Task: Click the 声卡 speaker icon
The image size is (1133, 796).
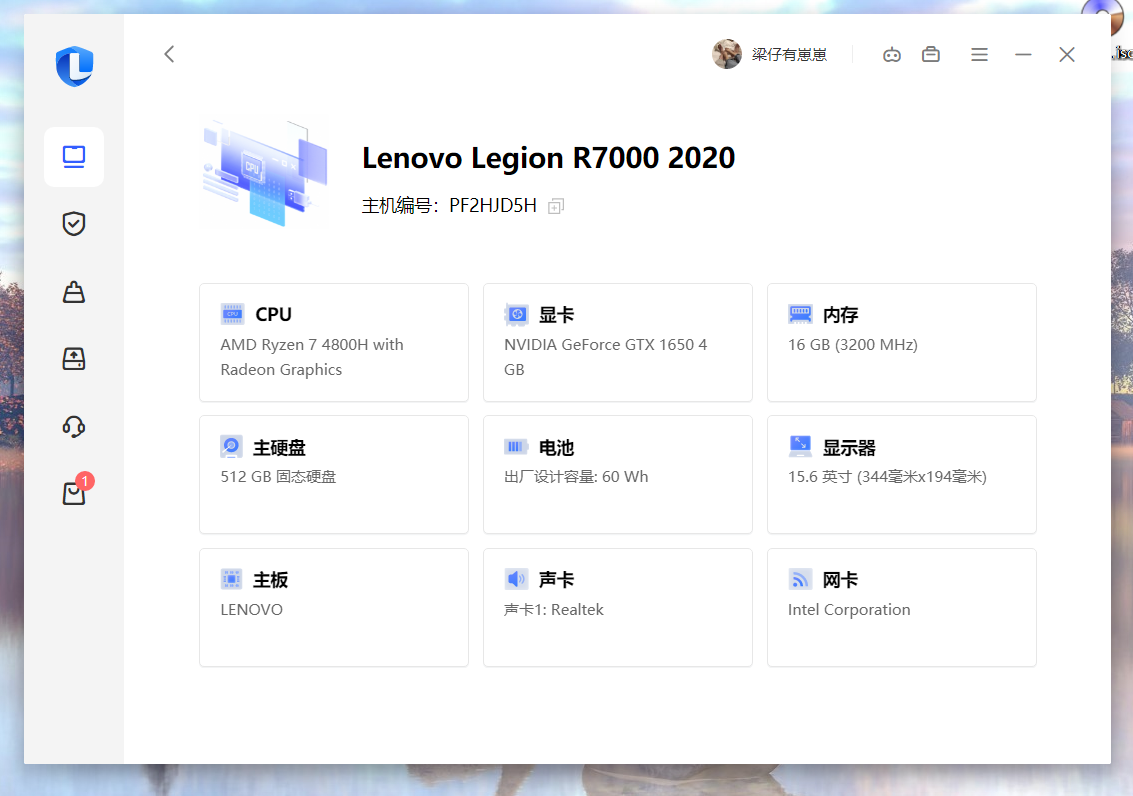Action: pyautogui.click(x=516, y=579)
